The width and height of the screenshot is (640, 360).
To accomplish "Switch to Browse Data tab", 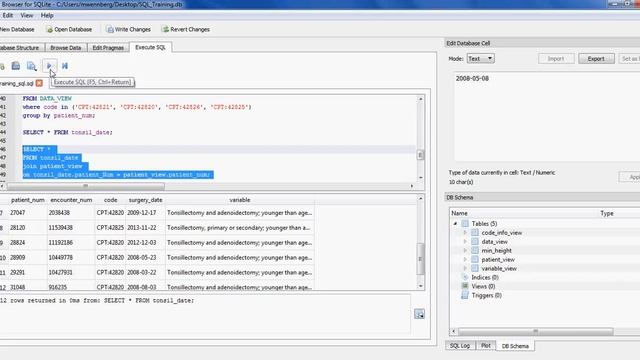I will pos(65,48).
